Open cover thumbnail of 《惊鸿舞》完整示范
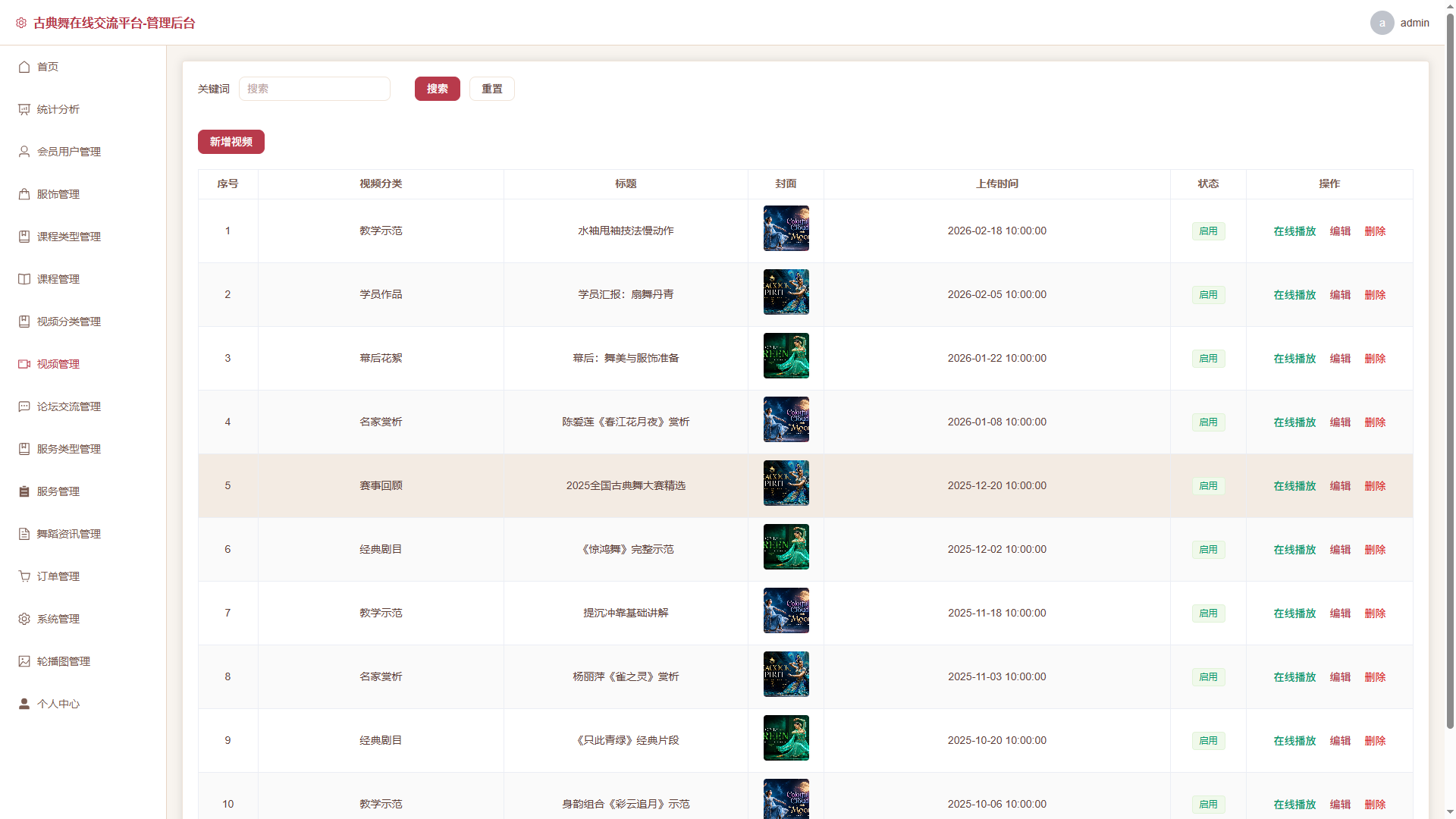This screenshot has width=1456, height=819. 786,547
